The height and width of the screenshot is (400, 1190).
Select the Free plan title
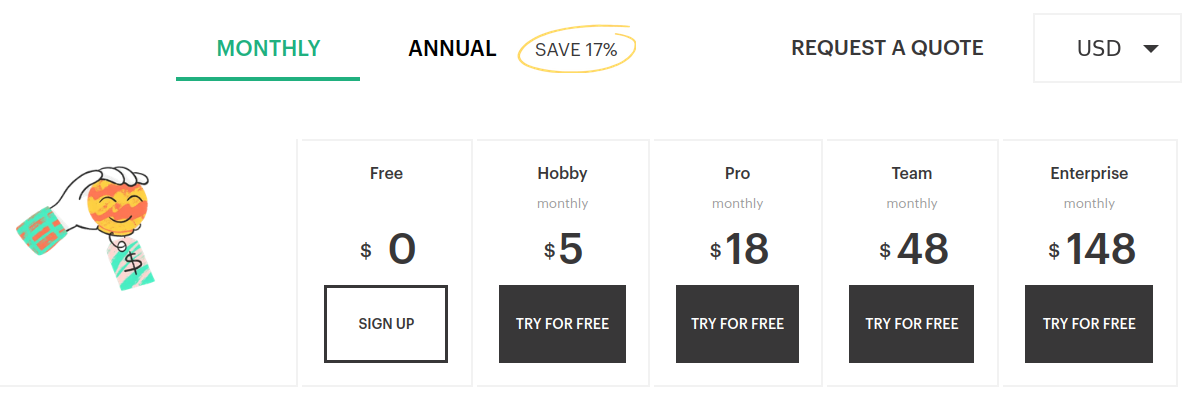coord(386,173)
